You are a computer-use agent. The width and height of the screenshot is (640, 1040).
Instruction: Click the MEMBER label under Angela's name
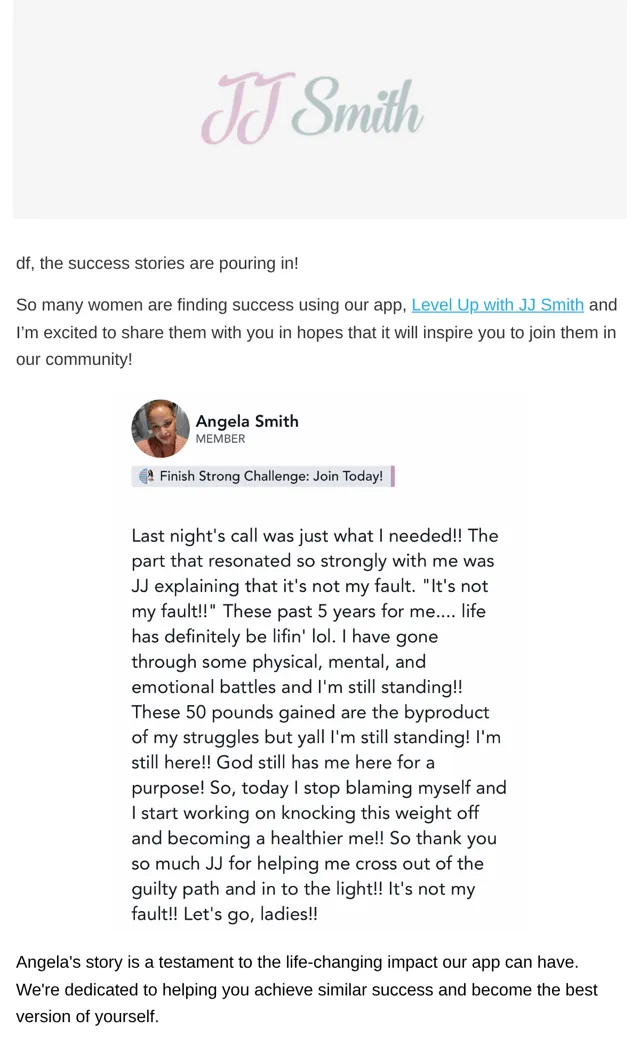220,439
